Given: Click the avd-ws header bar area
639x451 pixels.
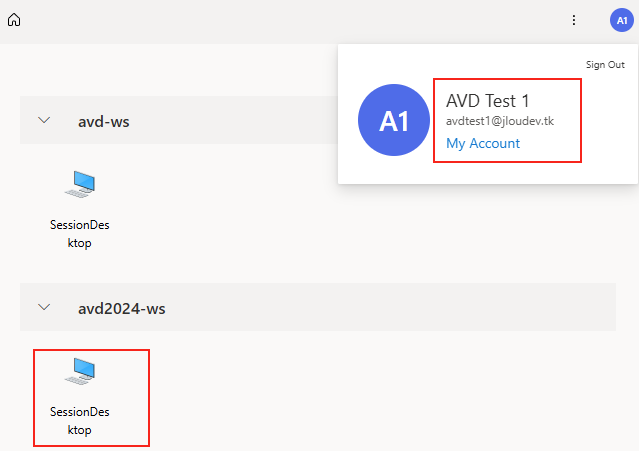Looking at the screenshot, I should [179, 120].
